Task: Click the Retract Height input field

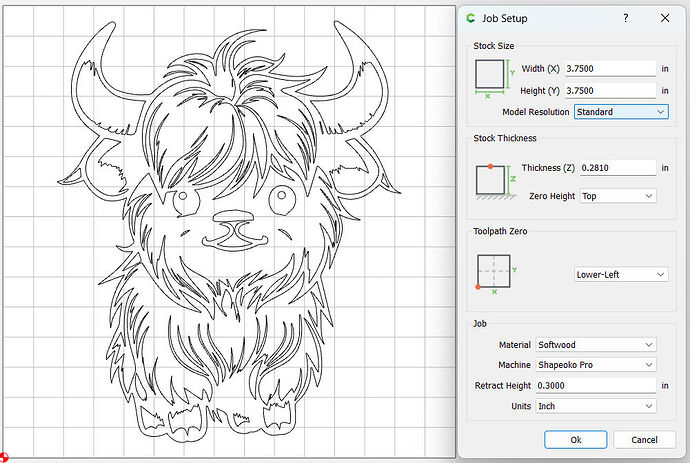Action: click(x=596, y=386)
